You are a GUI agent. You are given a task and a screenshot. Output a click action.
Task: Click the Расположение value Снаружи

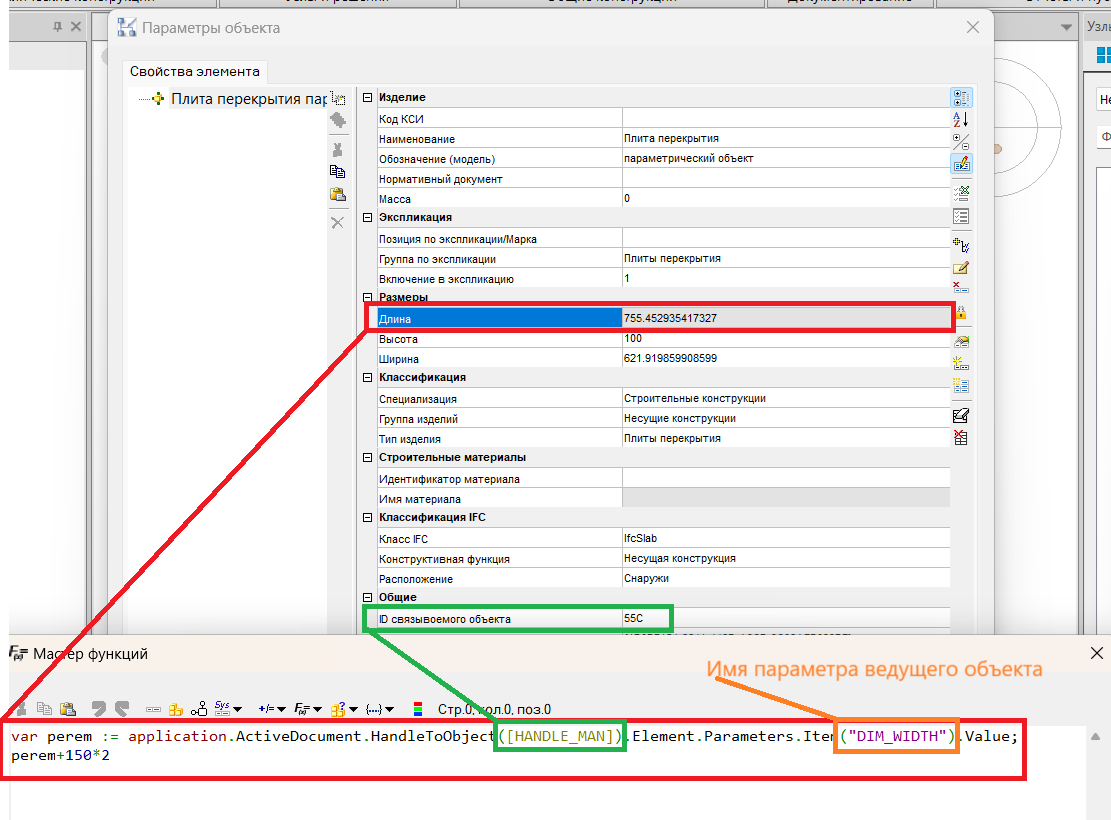click(x=786, y=578)
